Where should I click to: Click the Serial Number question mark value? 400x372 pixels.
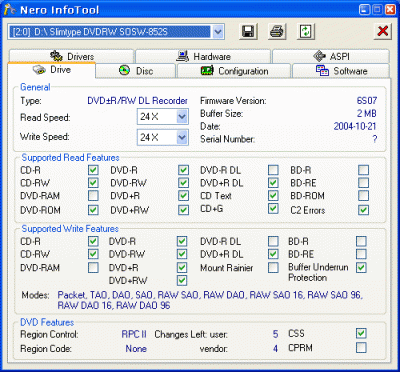(375, 139)
